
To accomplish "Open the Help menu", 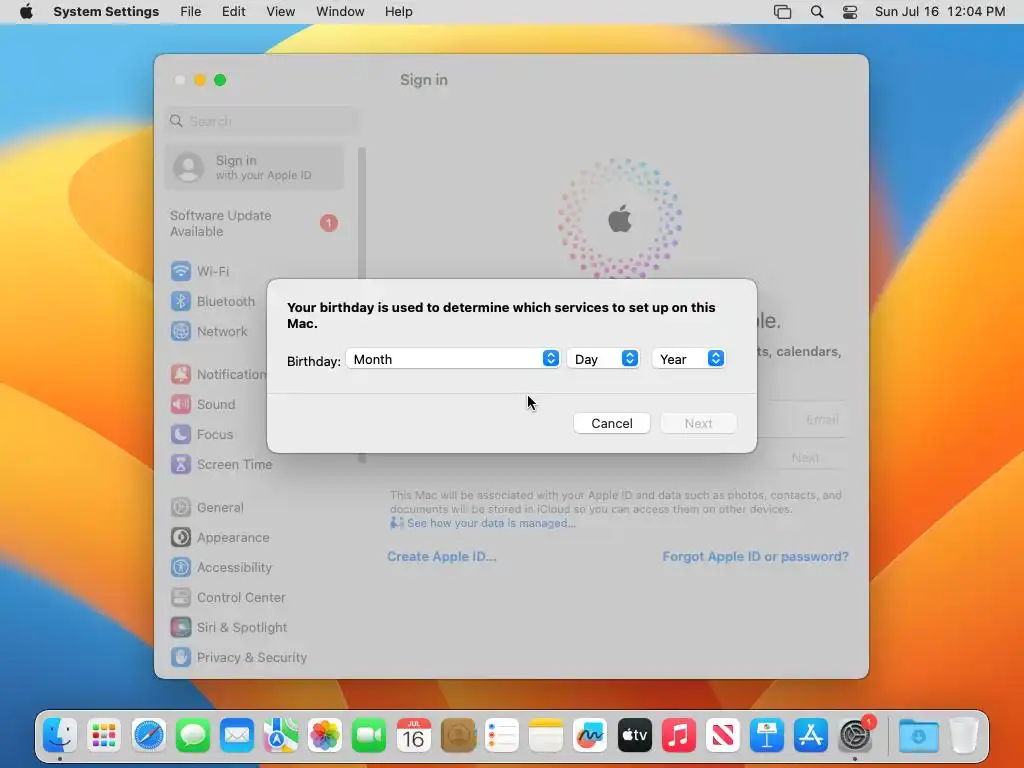I will 398,12.
